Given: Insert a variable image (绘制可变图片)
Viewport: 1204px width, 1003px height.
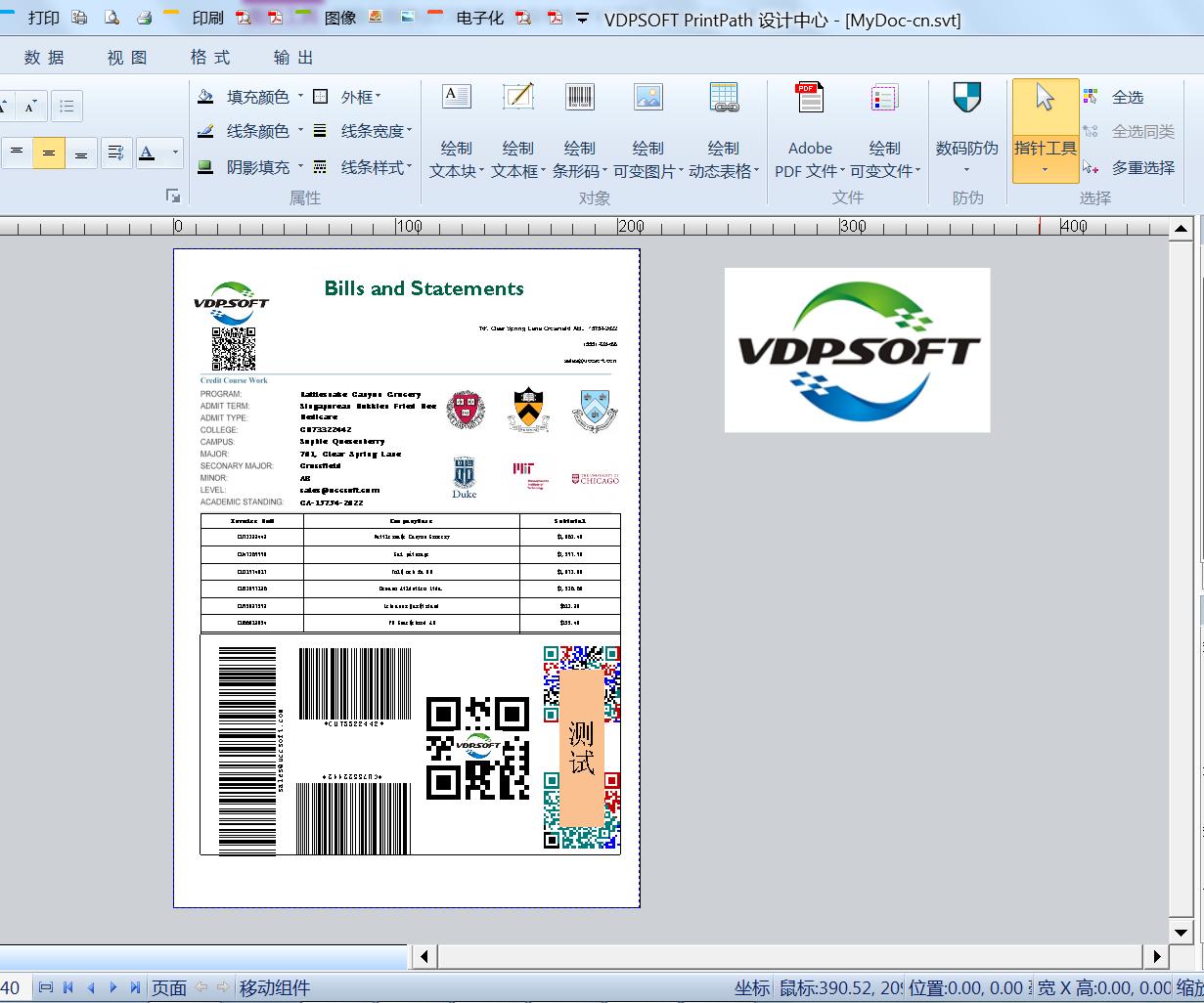Looking at the screenshot, I should [647, 98].
